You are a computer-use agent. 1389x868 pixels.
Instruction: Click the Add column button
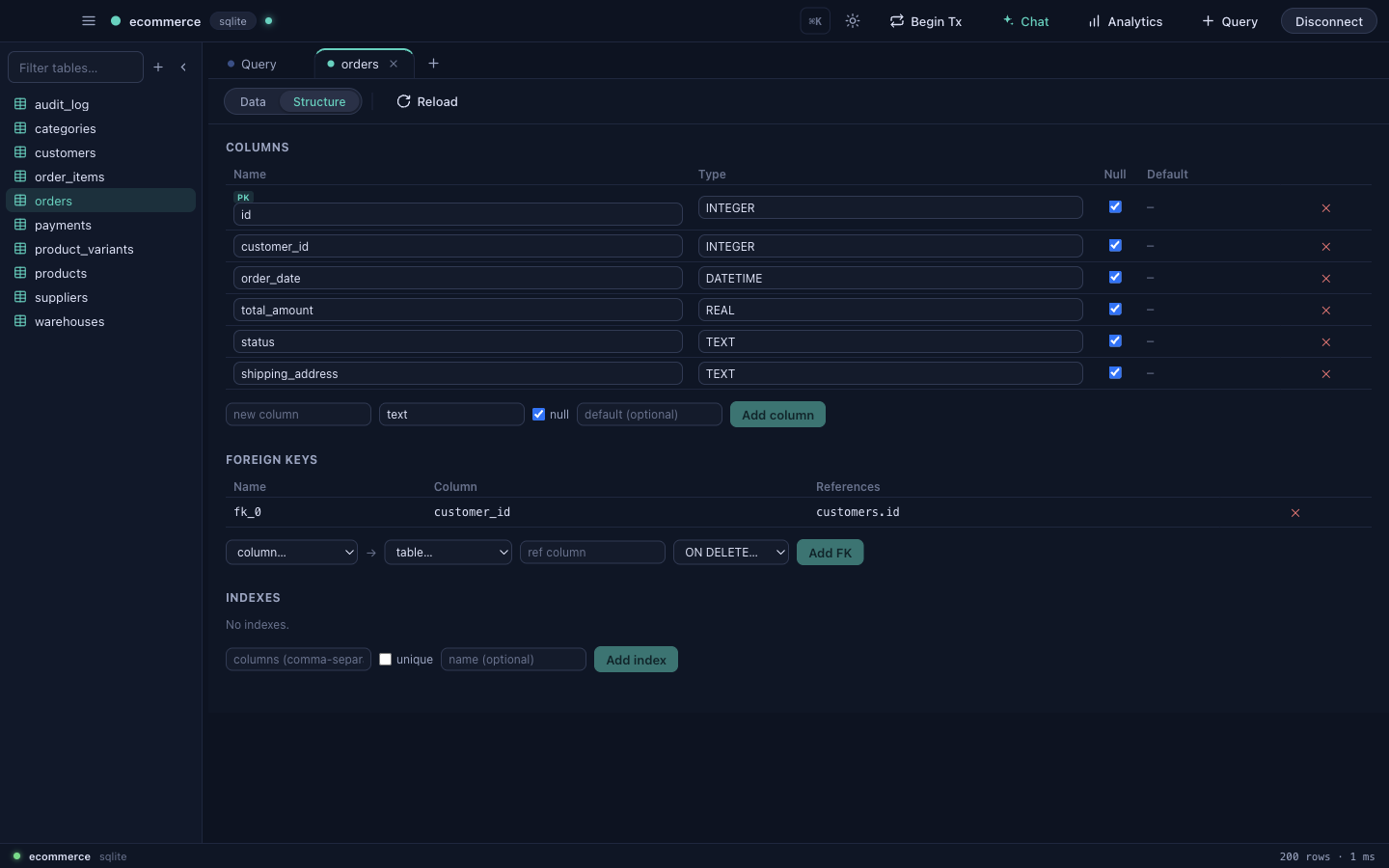click(x=777, y=415)
